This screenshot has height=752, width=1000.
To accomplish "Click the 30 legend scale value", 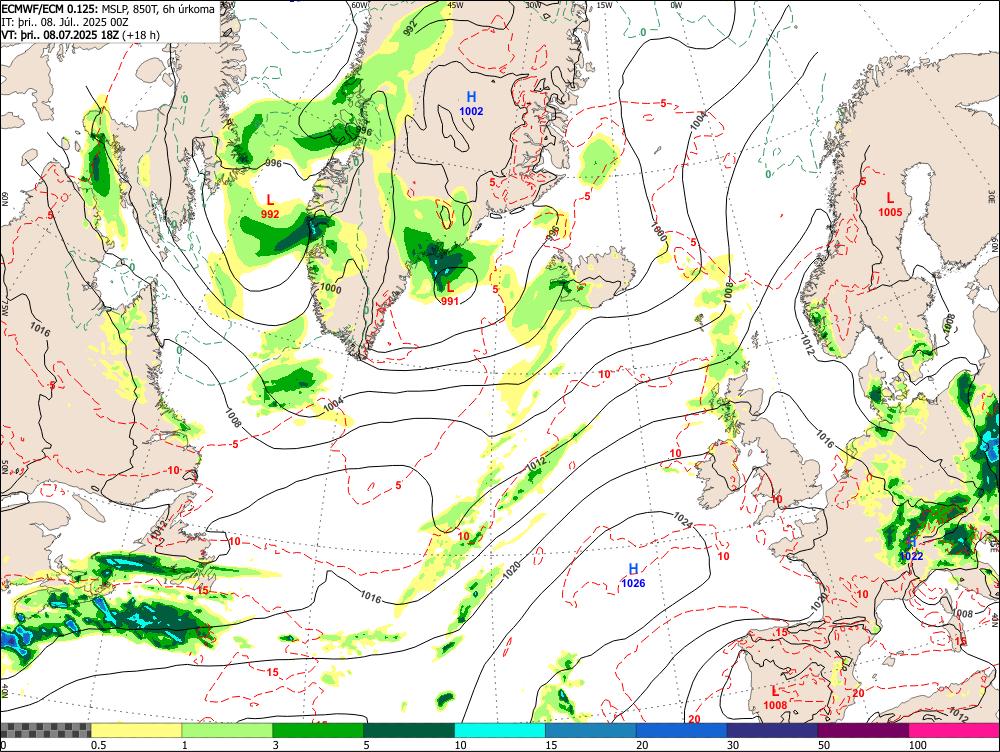I will [x=733, y=745].
